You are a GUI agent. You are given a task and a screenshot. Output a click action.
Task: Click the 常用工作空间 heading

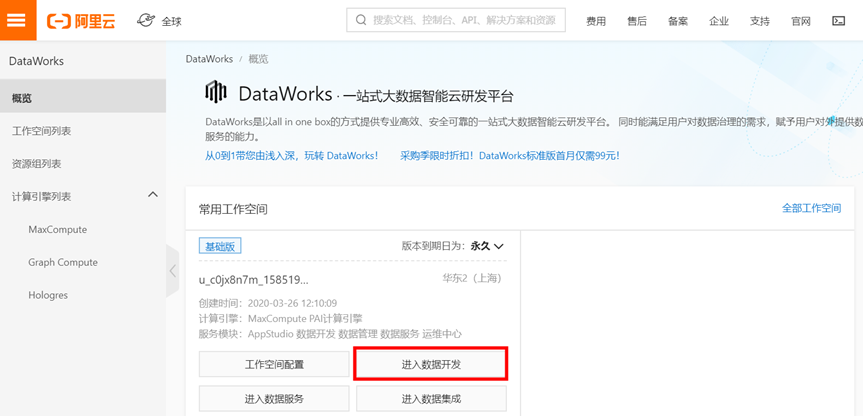[233, 209]
